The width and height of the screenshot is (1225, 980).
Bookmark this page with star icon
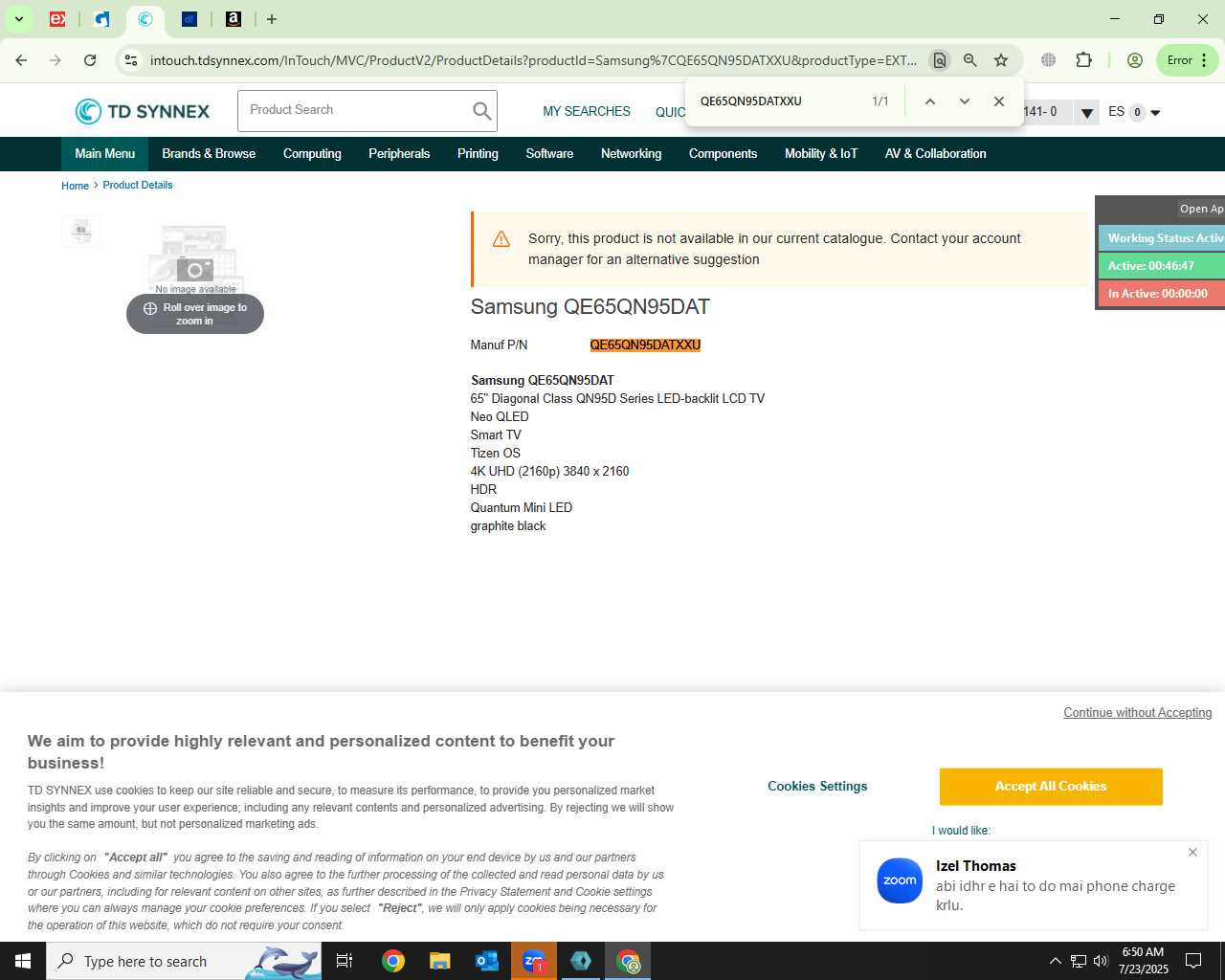(x=1001, y=60)
